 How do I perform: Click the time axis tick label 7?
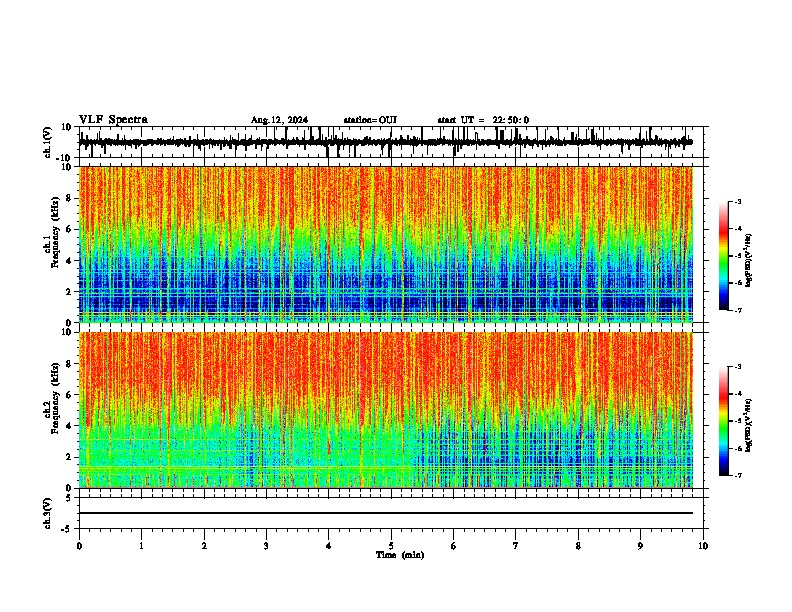click(516, 546)
